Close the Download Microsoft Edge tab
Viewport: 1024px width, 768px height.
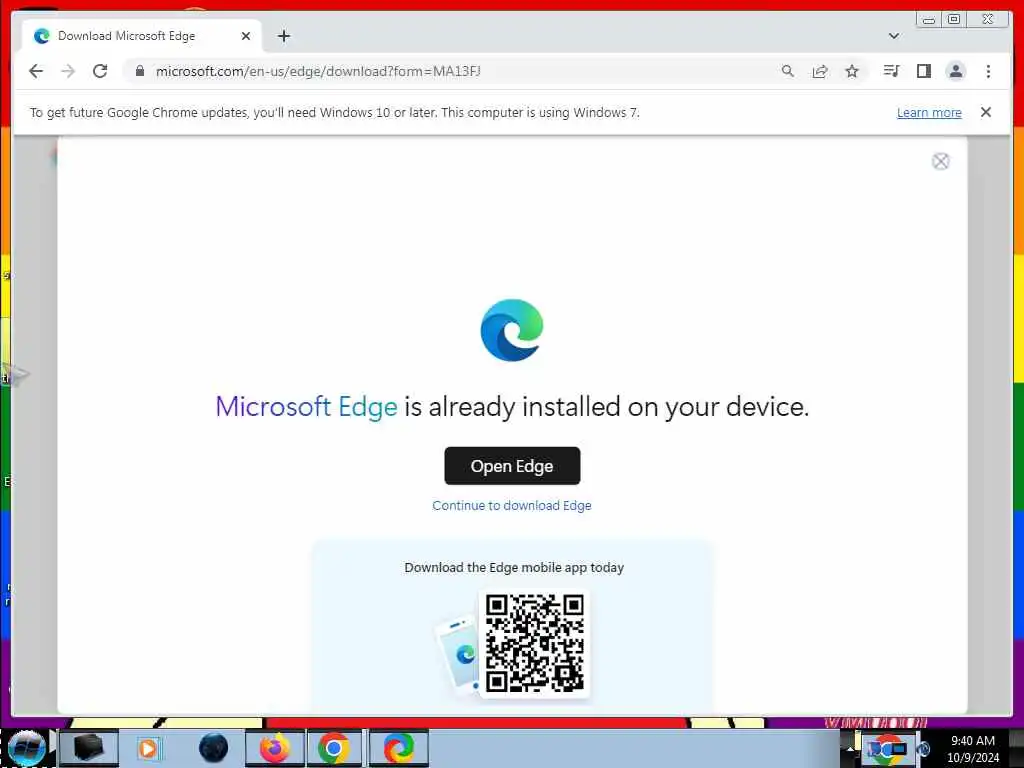[x=246, y=36]
